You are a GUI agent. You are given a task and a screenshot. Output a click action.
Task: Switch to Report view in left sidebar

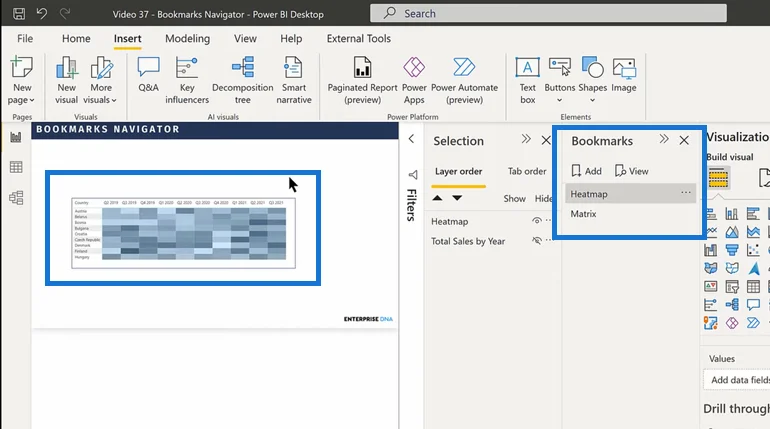pyautogui.click(x=16, y=137)
